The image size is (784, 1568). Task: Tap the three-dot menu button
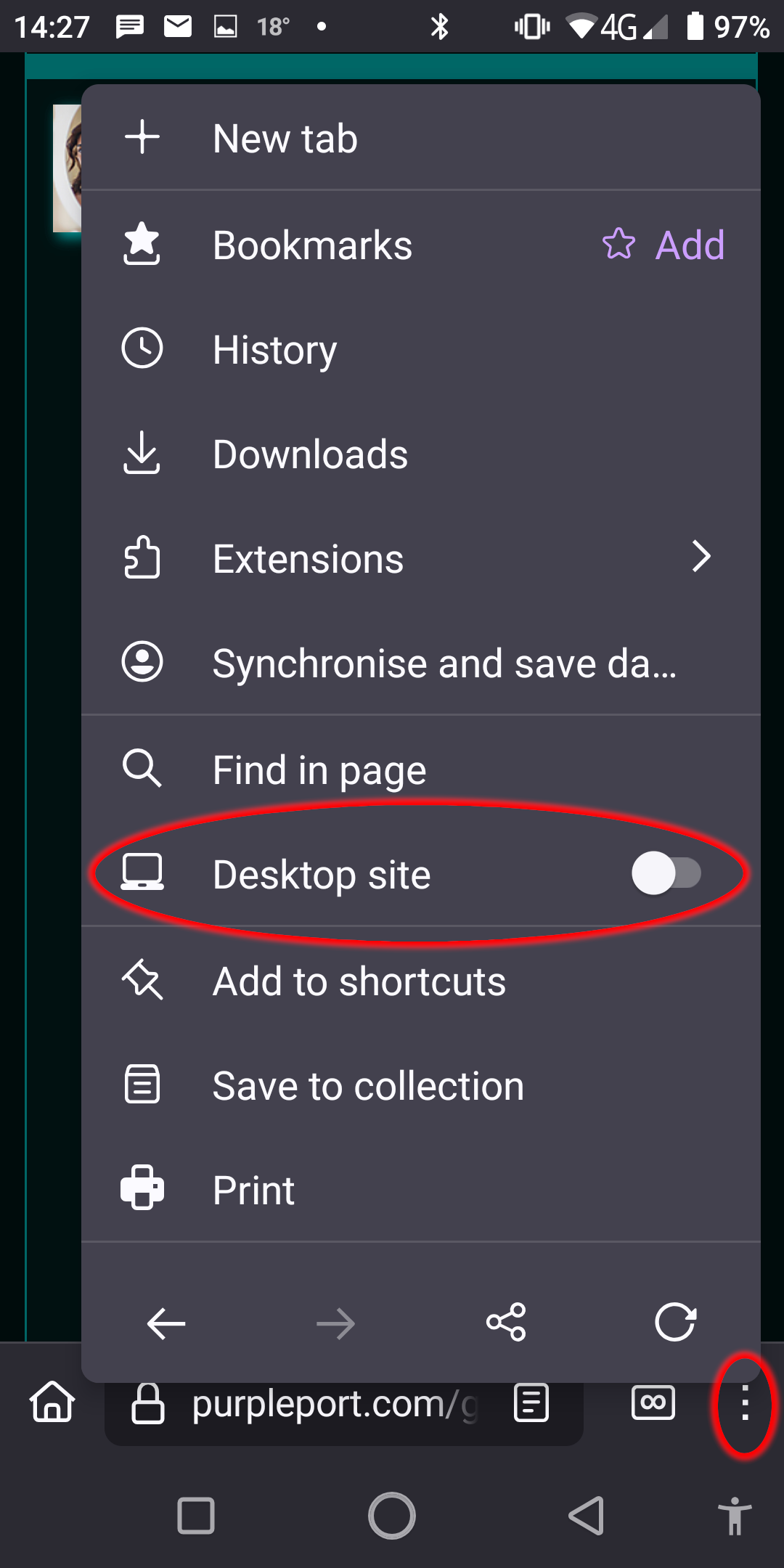click(745, 1402)
